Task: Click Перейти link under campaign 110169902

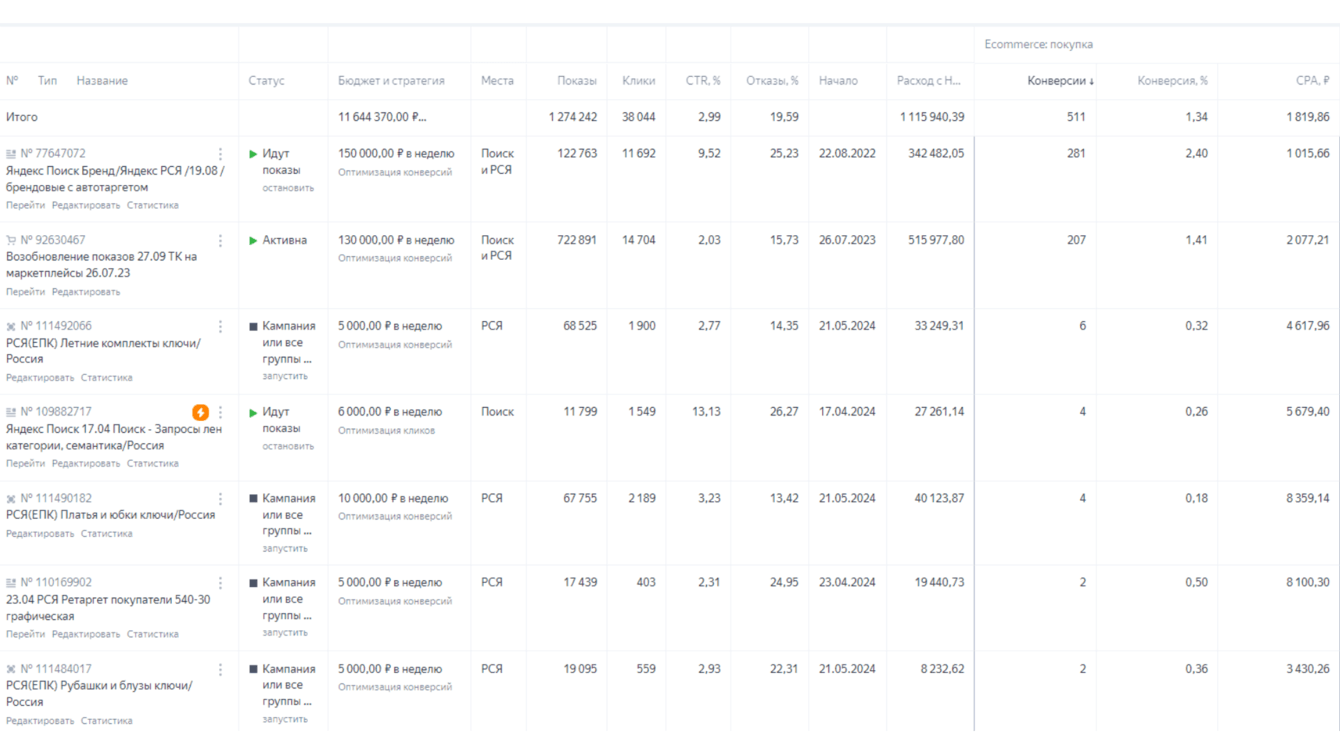Action: (25, 634)
